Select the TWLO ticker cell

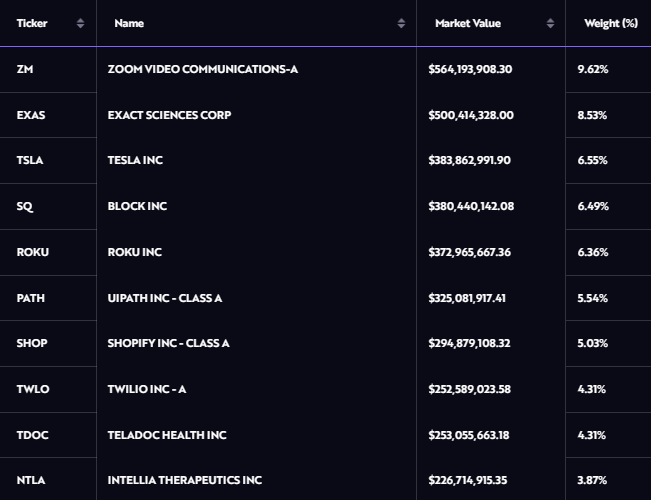pos(32,389)
